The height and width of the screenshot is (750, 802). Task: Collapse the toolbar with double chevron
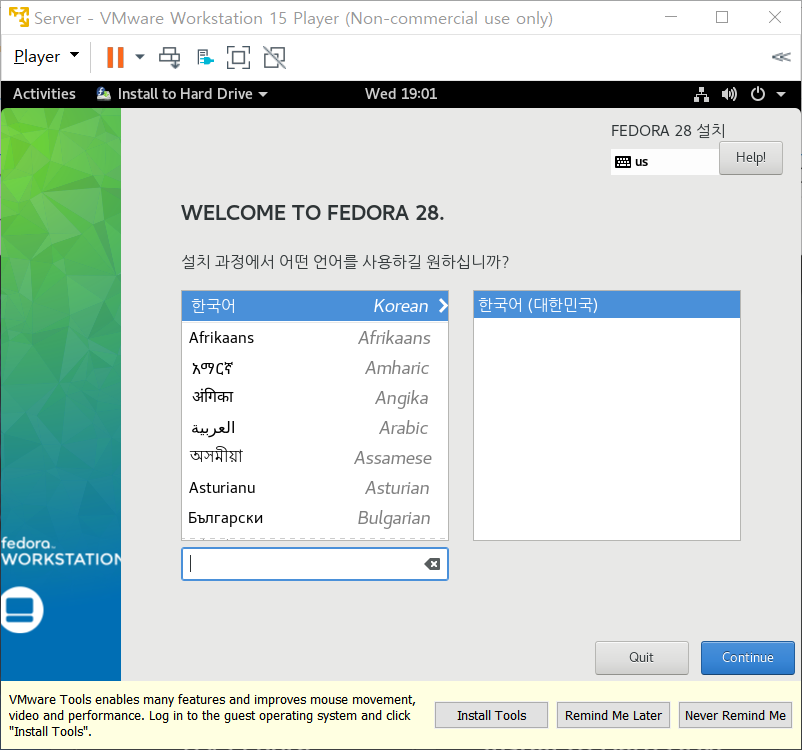tap(781, 57)
